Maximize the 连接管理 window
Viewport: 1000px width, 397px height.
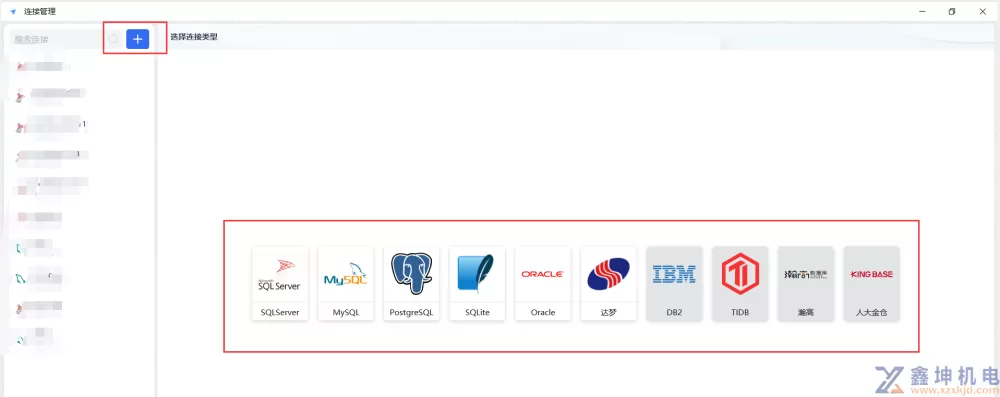[x=952, y=11]
